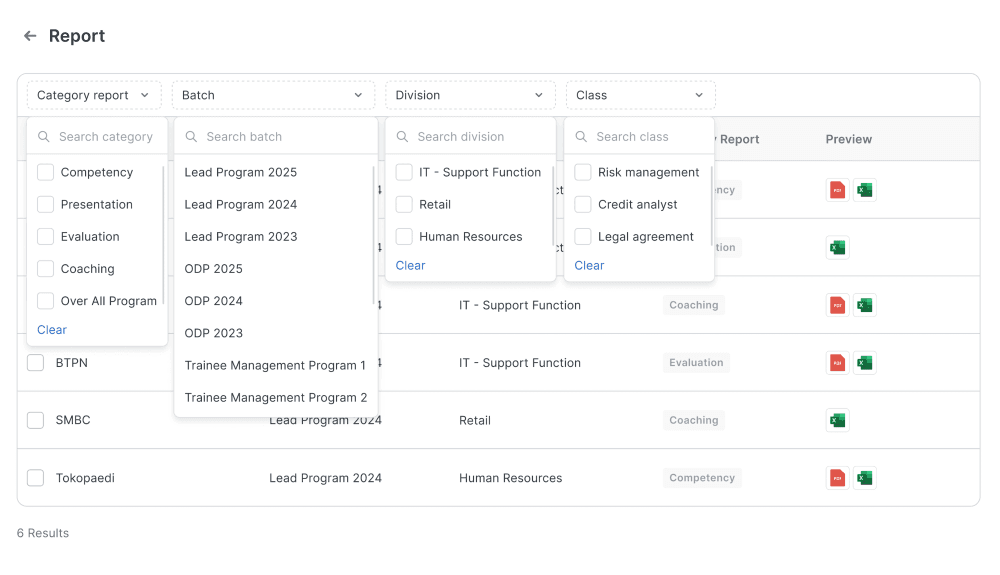Viewport: 1000px width, 575px height.
Task: Open Excel preview in the BTPN row
Action: [x=865, y=363]
